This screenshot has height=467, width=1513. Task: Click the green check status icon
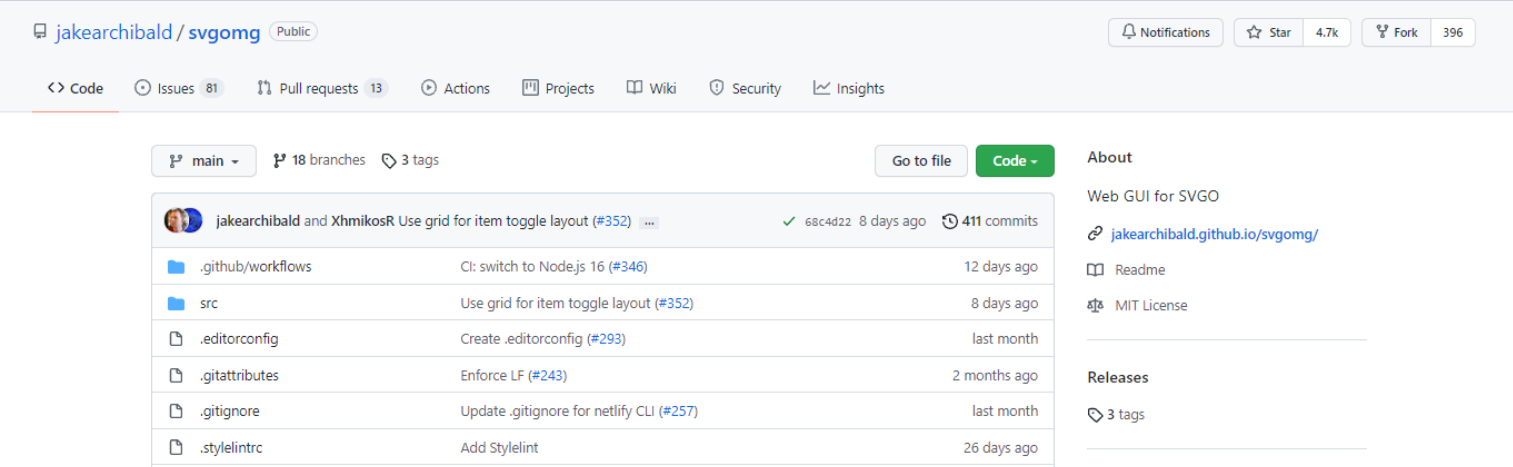790,221
